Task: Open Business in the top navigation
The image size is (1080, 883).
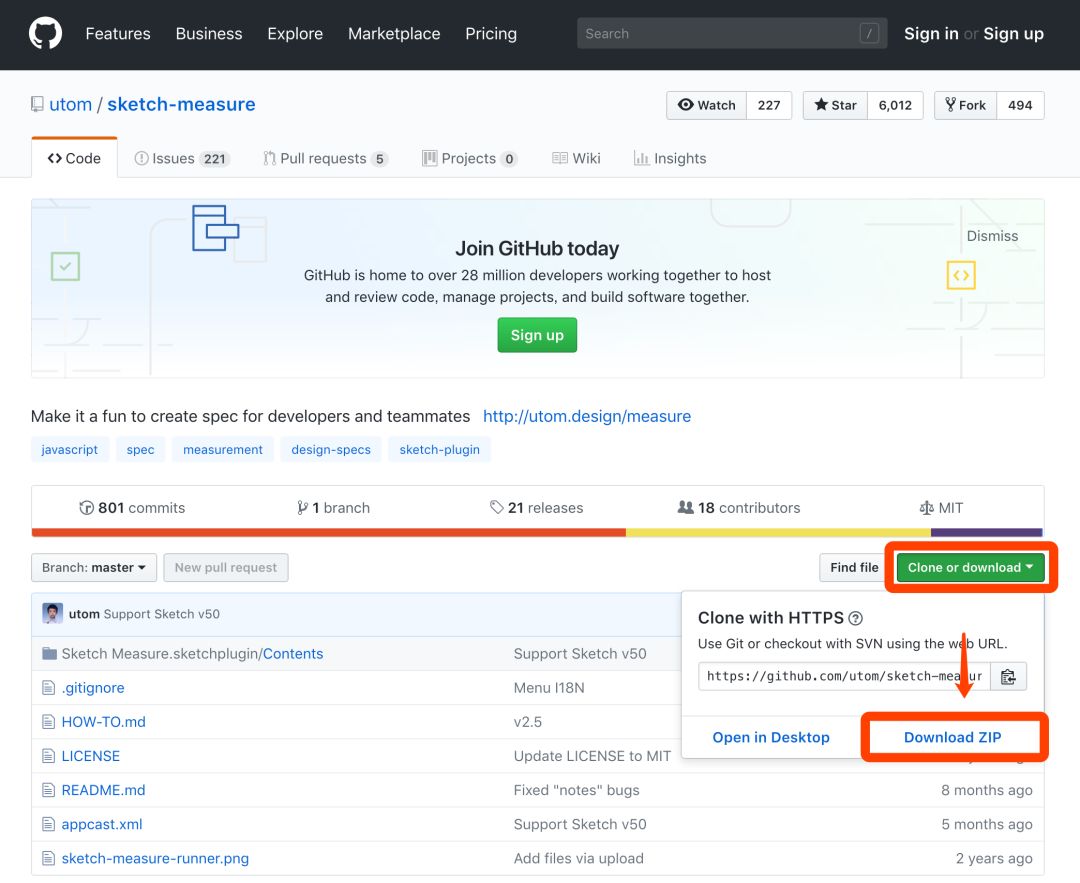Action: (209, 34)
